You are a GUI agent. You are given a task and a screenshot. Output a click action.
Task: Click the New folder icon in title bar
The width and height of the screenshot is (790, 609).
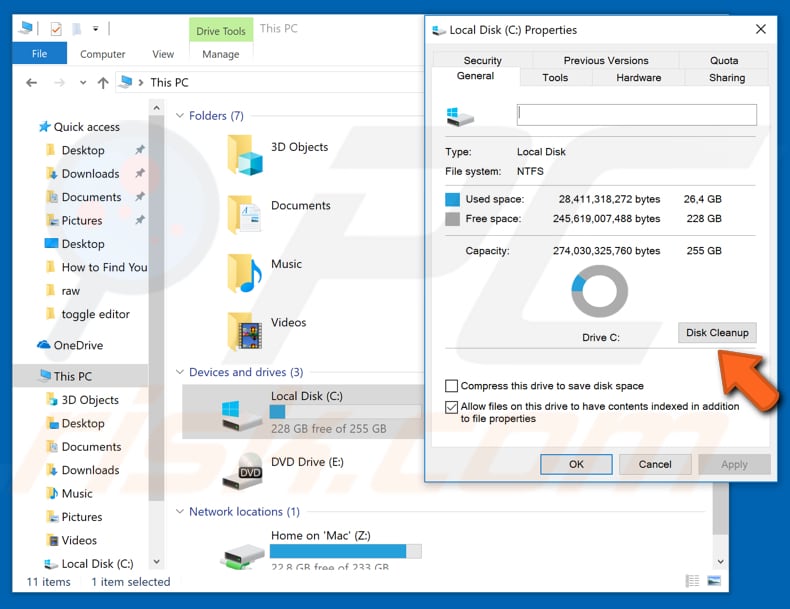(77, 29)
